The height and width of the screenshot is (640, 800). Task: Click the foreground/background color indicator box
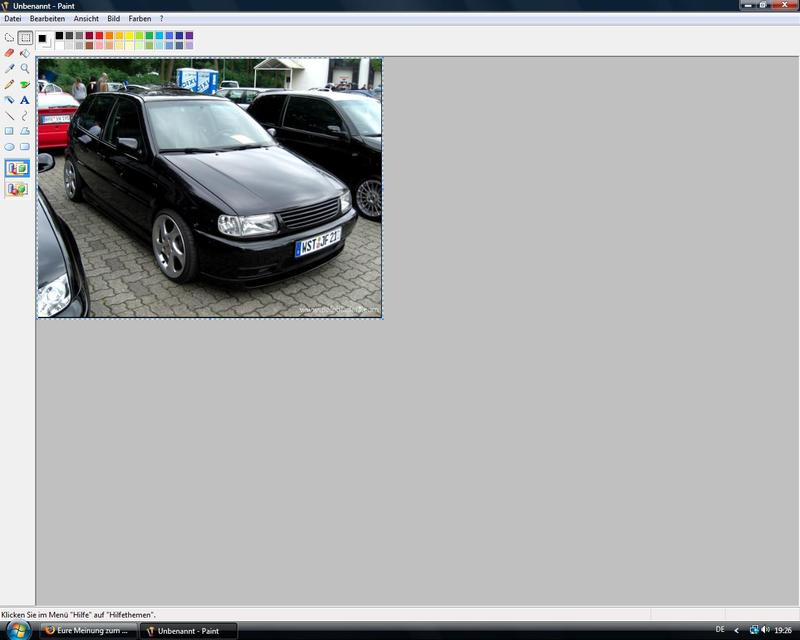click(x=44, y=40)
